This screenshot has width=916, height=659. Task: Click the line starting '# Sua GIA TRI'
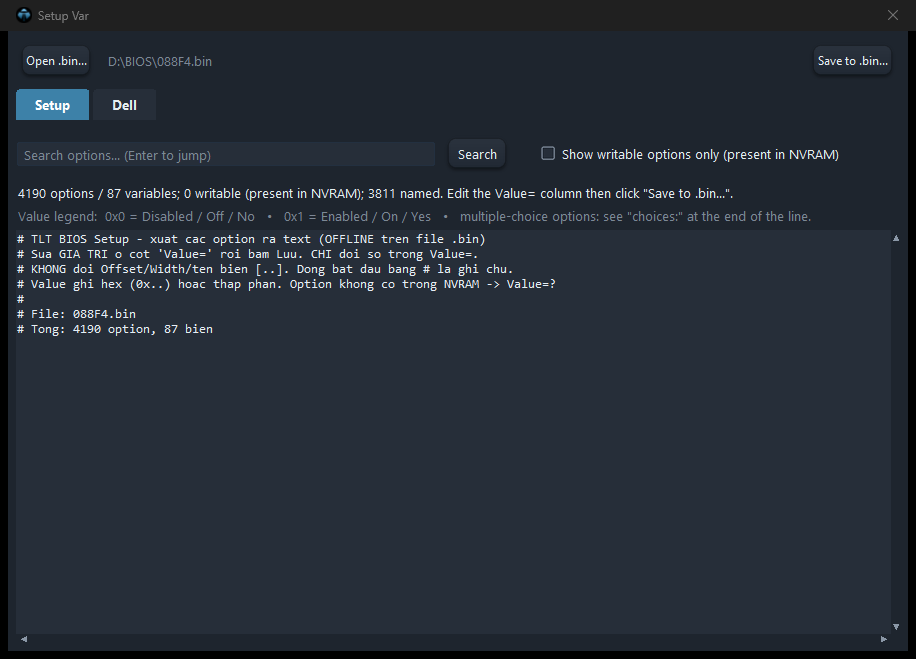248,254
